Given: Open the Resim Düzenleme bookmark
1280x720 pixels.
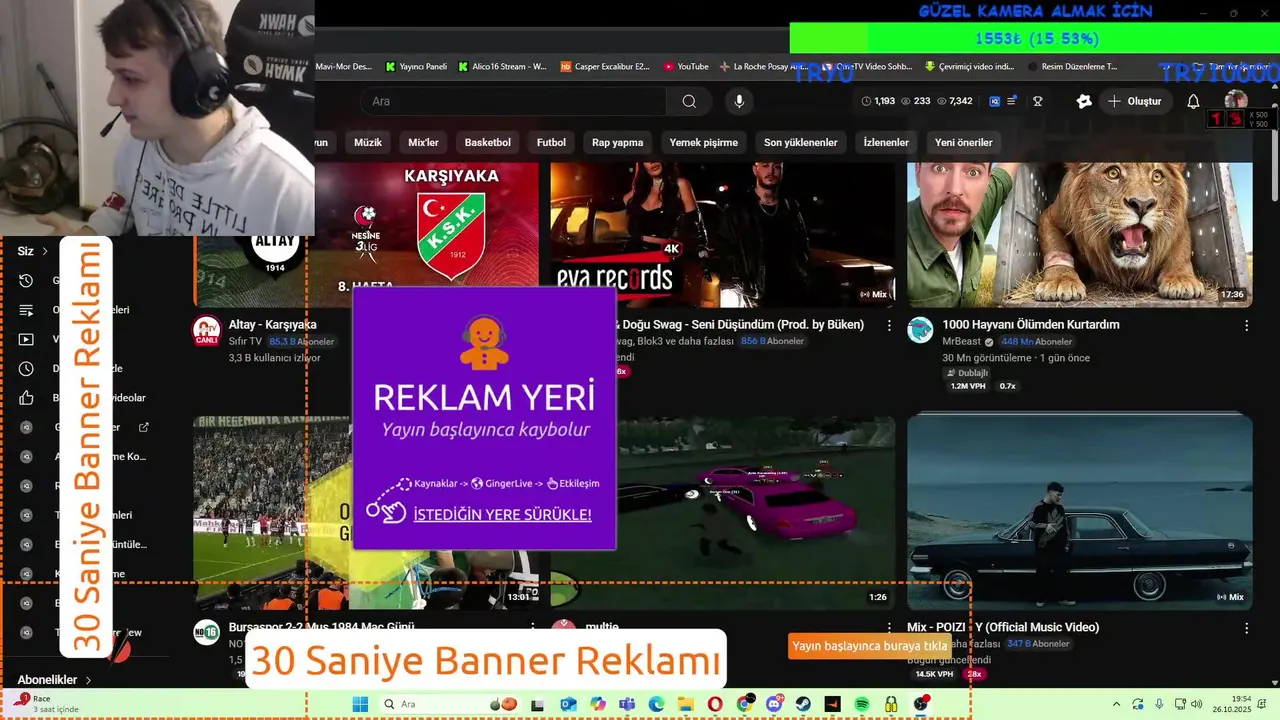Looking at the screenshot, I should tap(1072, 67).
